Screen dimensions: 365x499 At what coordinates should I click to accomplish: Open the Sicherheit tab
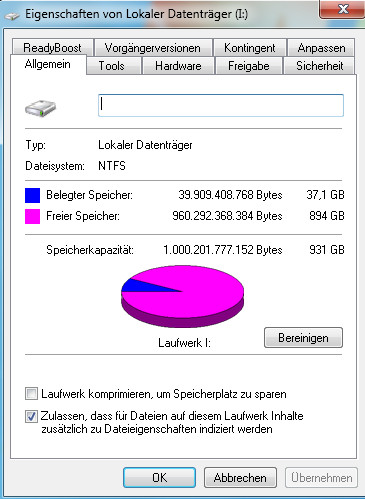click(x=319, y=66)
